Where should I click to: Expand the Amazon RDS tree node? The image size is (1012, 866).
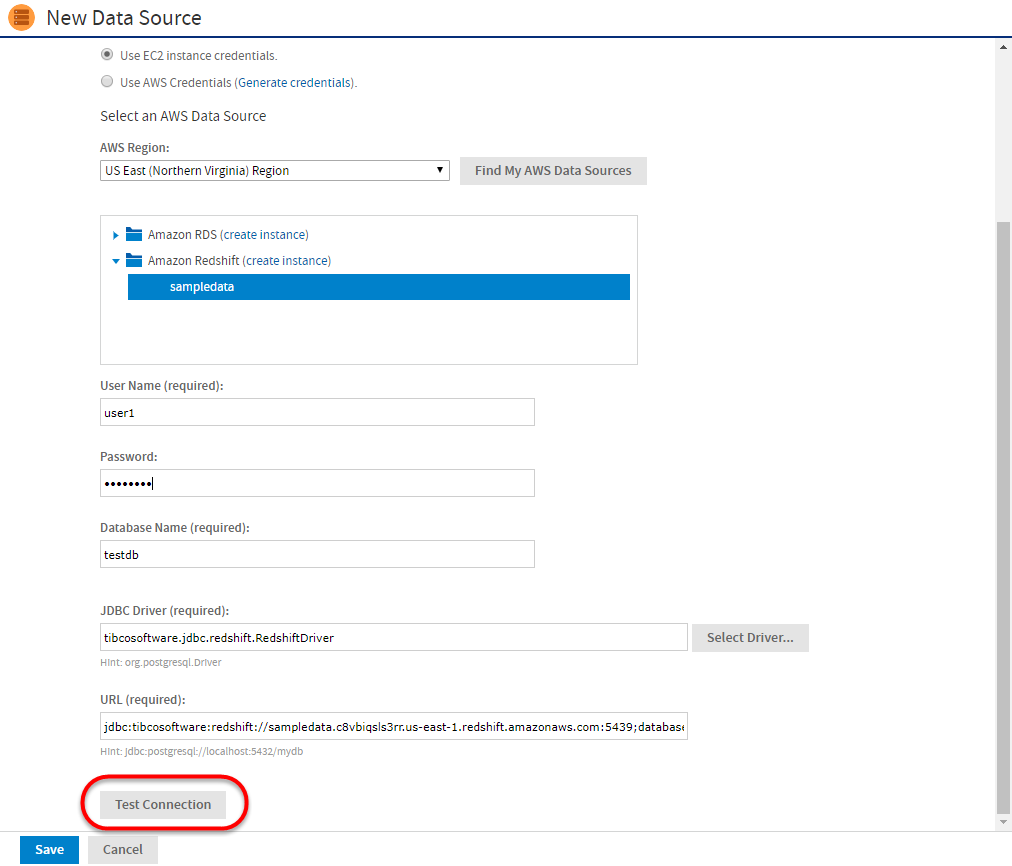tap(116, 235)
